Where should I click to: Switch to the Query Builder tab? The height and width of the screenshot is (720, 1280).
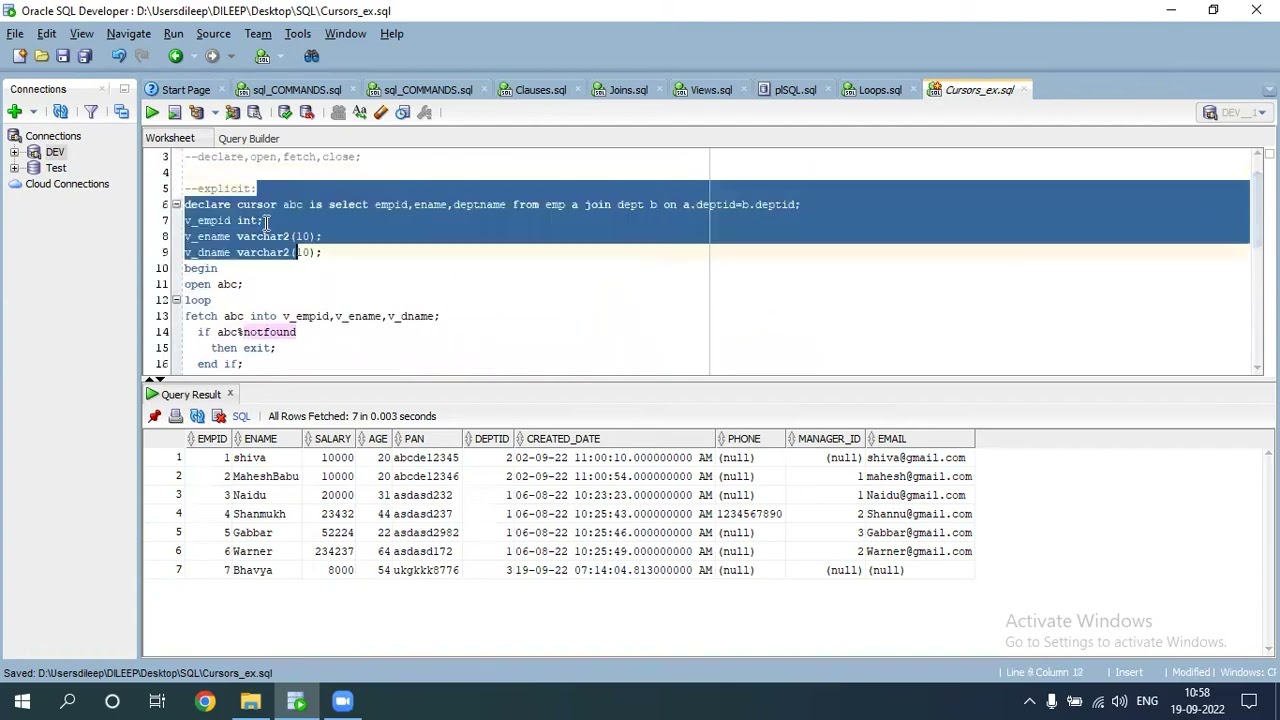249,138
